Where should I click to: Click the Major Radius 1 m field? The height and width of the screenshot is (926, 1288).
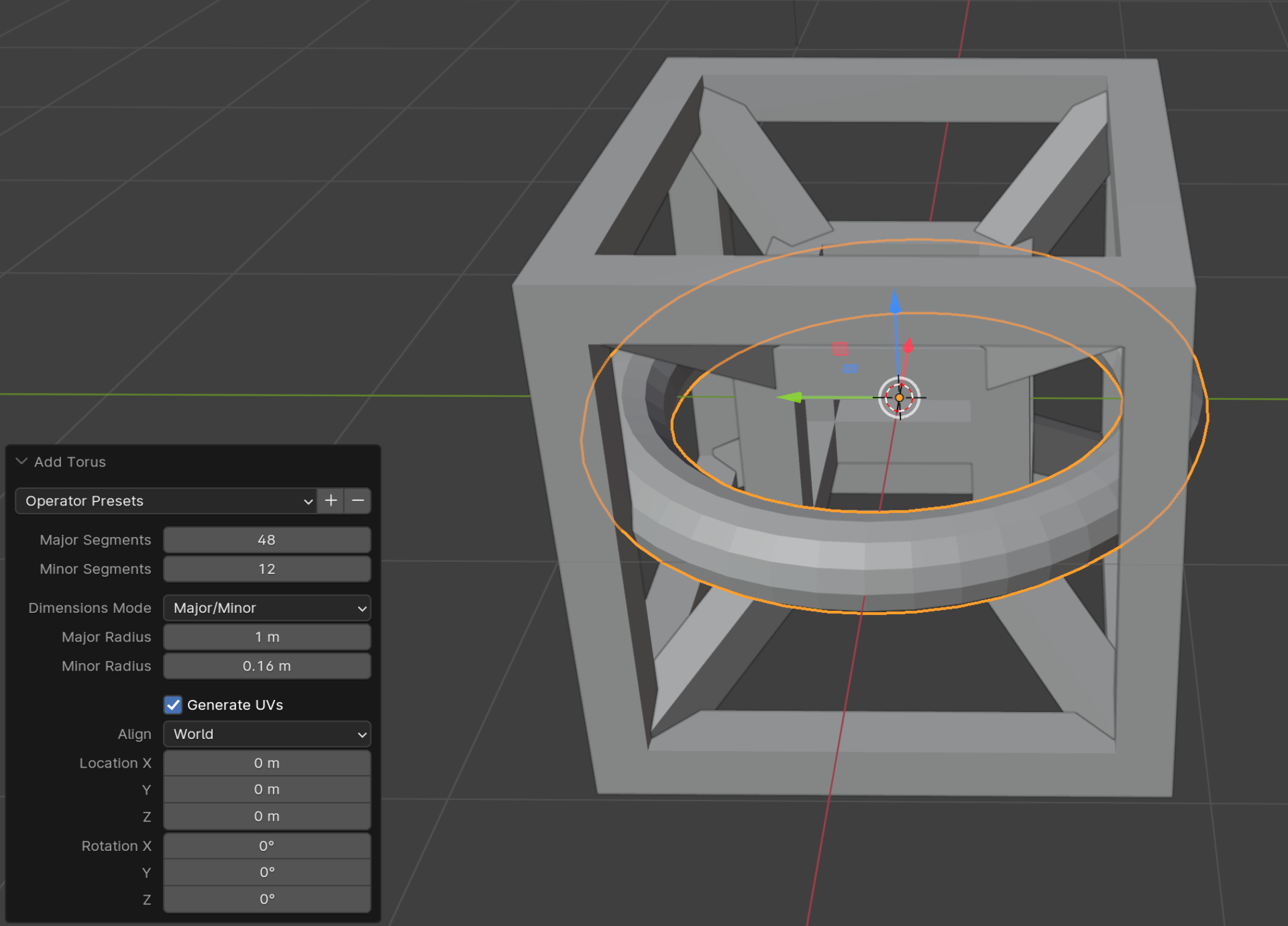[x=267, y=637]
